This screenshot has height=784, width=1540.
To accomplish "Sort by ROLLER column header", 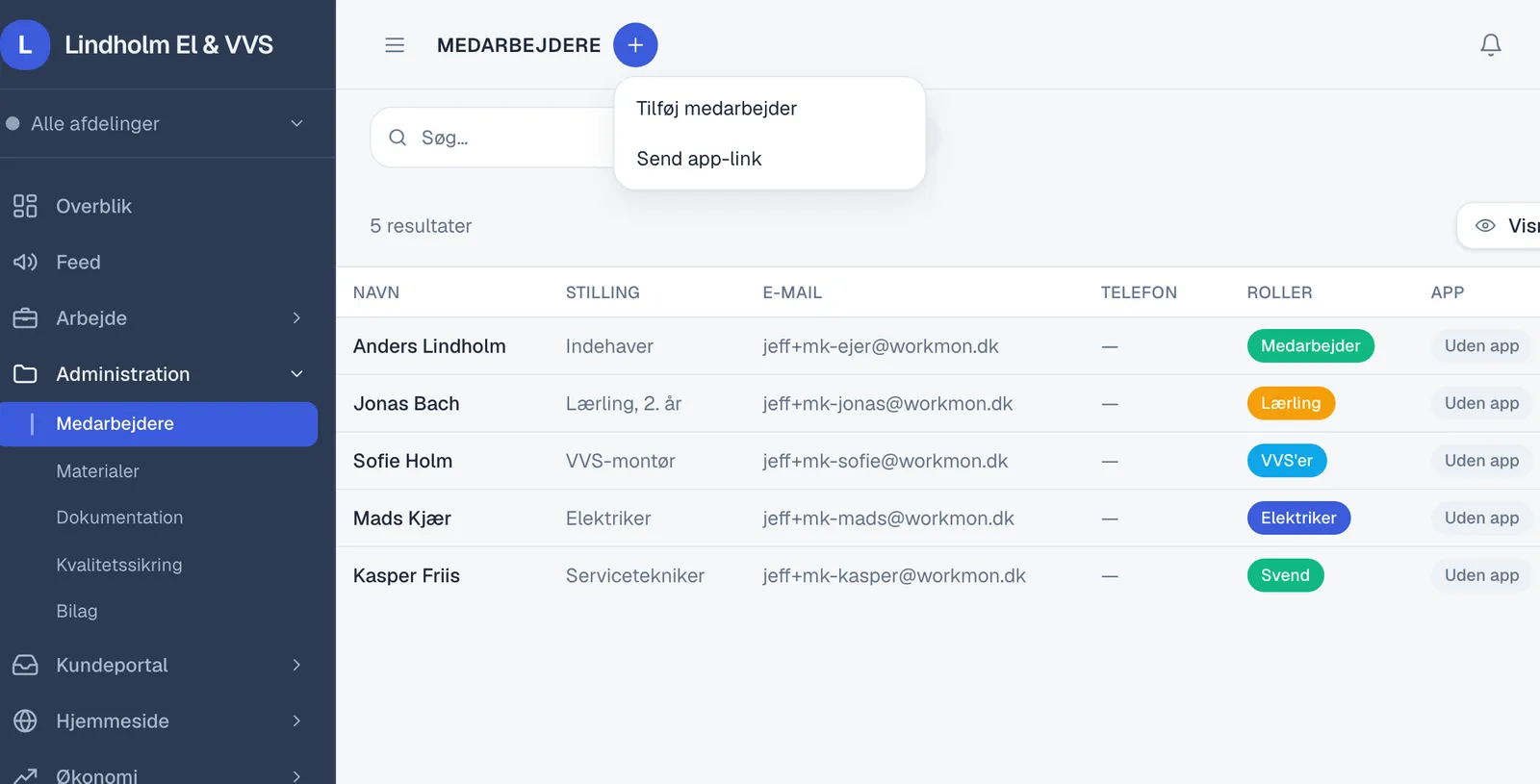I will pos(1279,292).
